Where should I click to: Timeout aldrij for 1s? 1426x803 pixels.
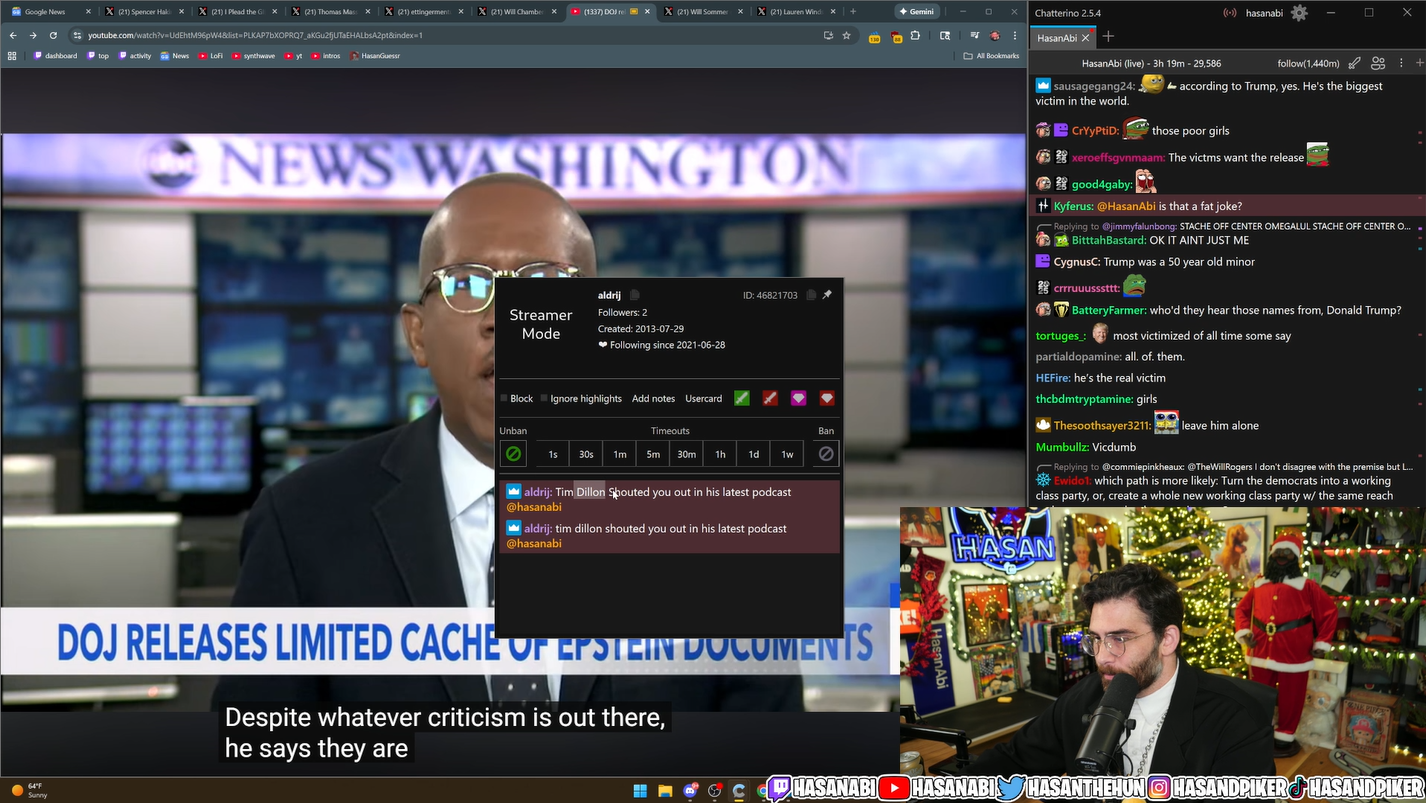(x=553, y=454)
